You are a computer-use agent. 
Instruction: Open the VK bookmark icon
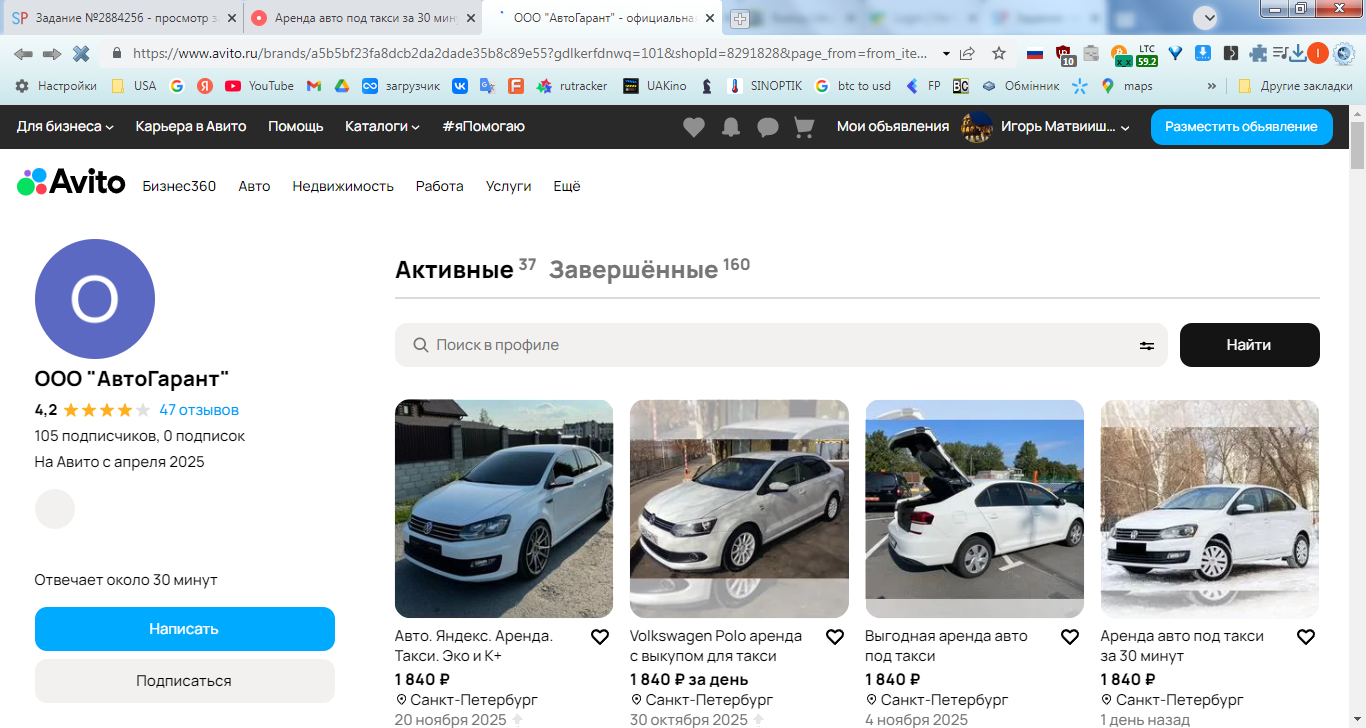(x=460, y=86)
